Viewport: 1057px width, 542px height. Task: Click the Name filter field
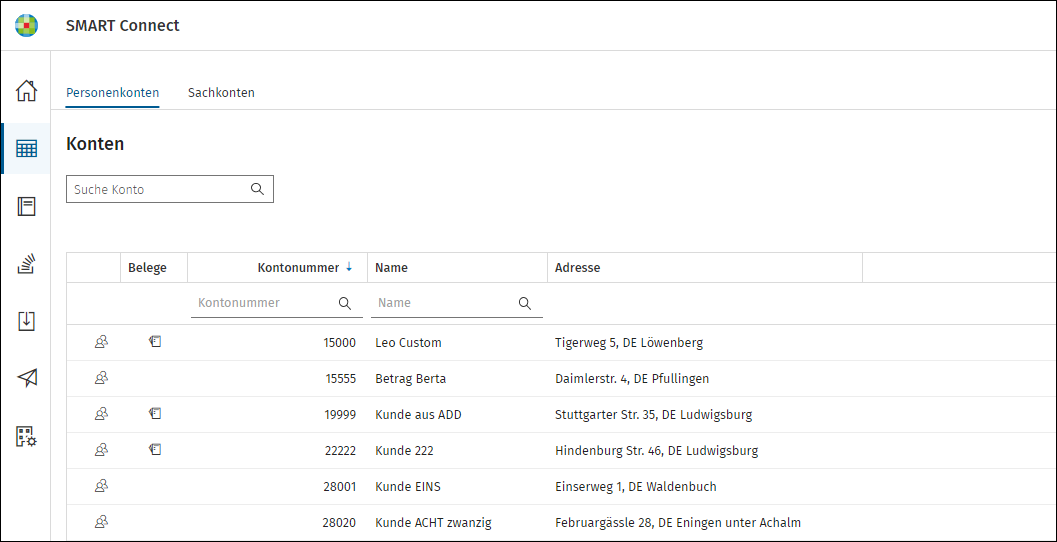click(x=457, y=303)
